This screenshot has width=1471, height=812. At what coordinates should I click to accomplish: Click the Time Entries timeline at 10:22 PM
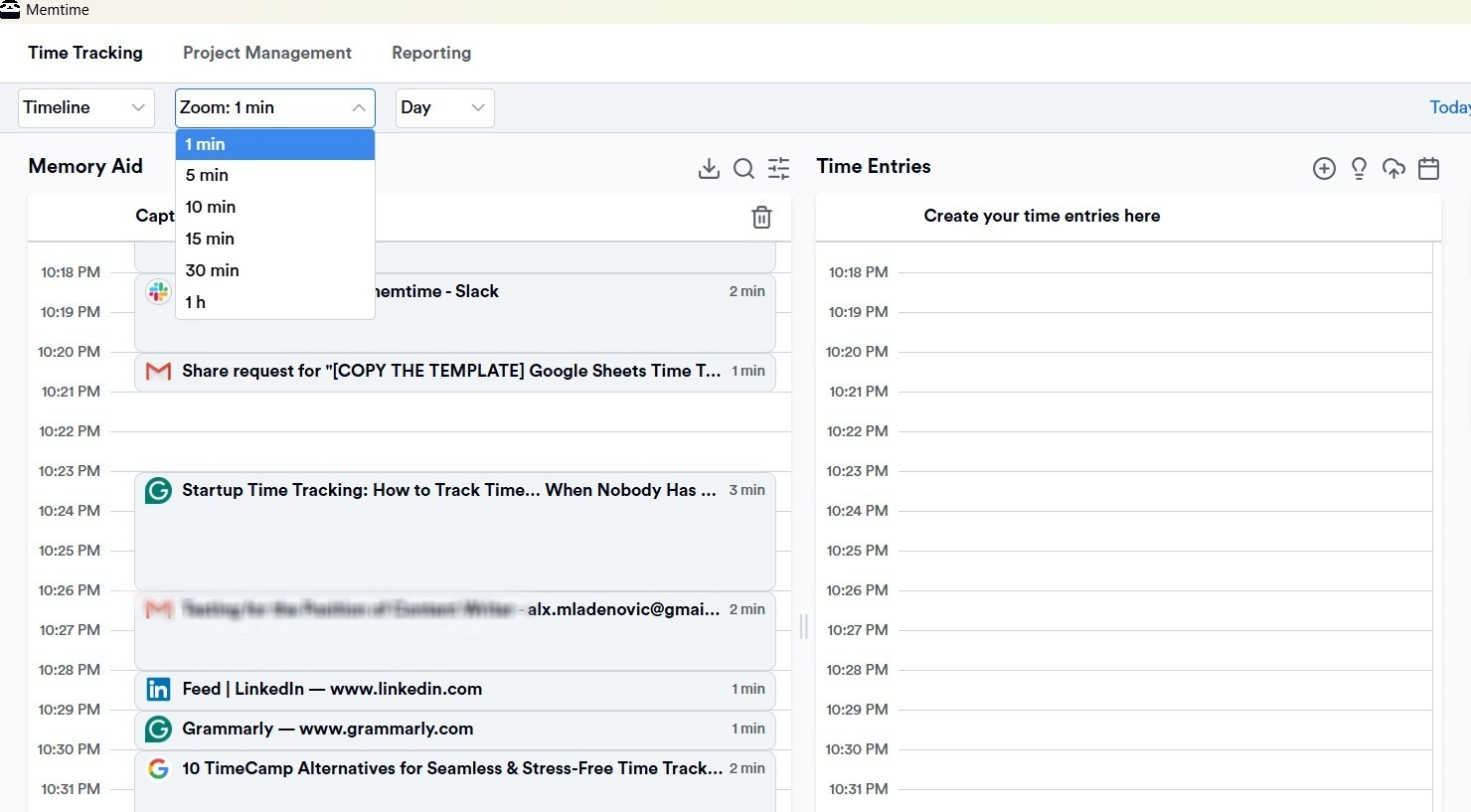[1165, 431]
